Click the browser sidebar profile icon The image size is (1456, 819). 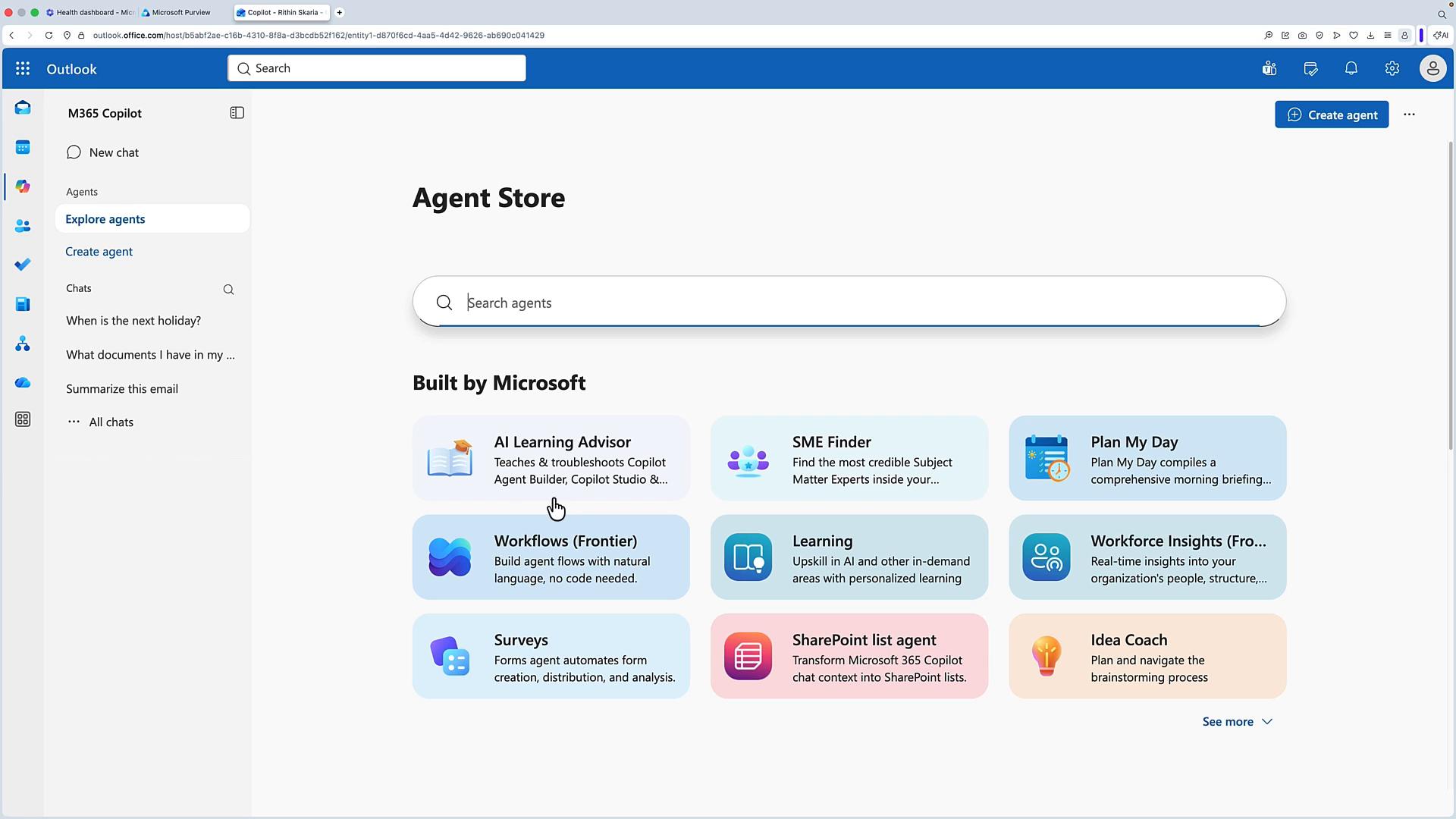point(1404,36)
